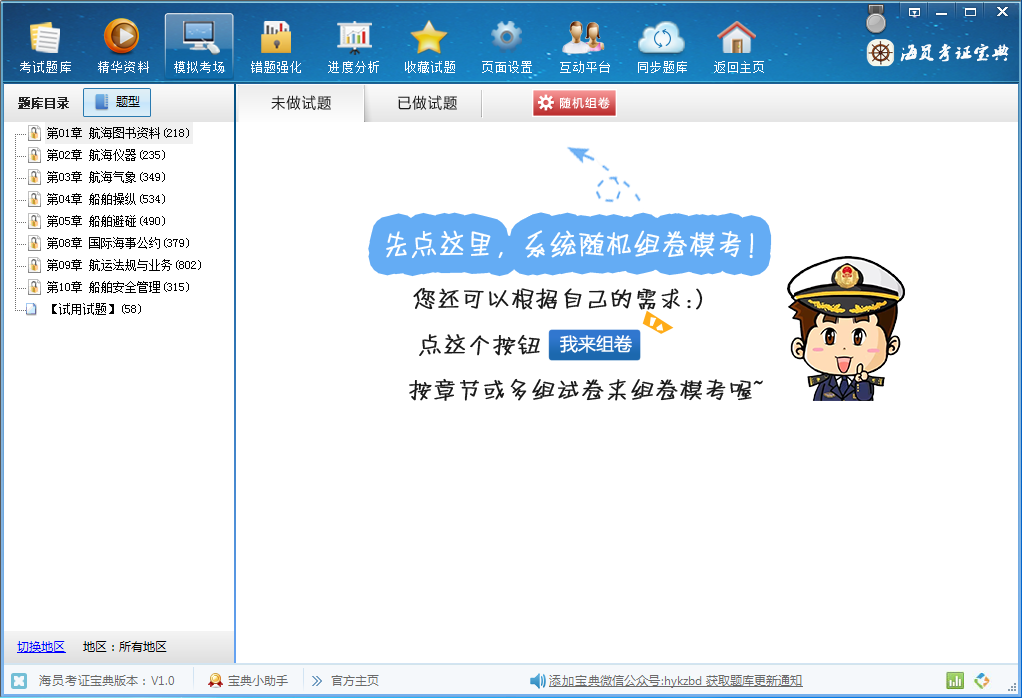
Task: Click 同步题库 cloud sync icon
Action: [x=661, y=47]
